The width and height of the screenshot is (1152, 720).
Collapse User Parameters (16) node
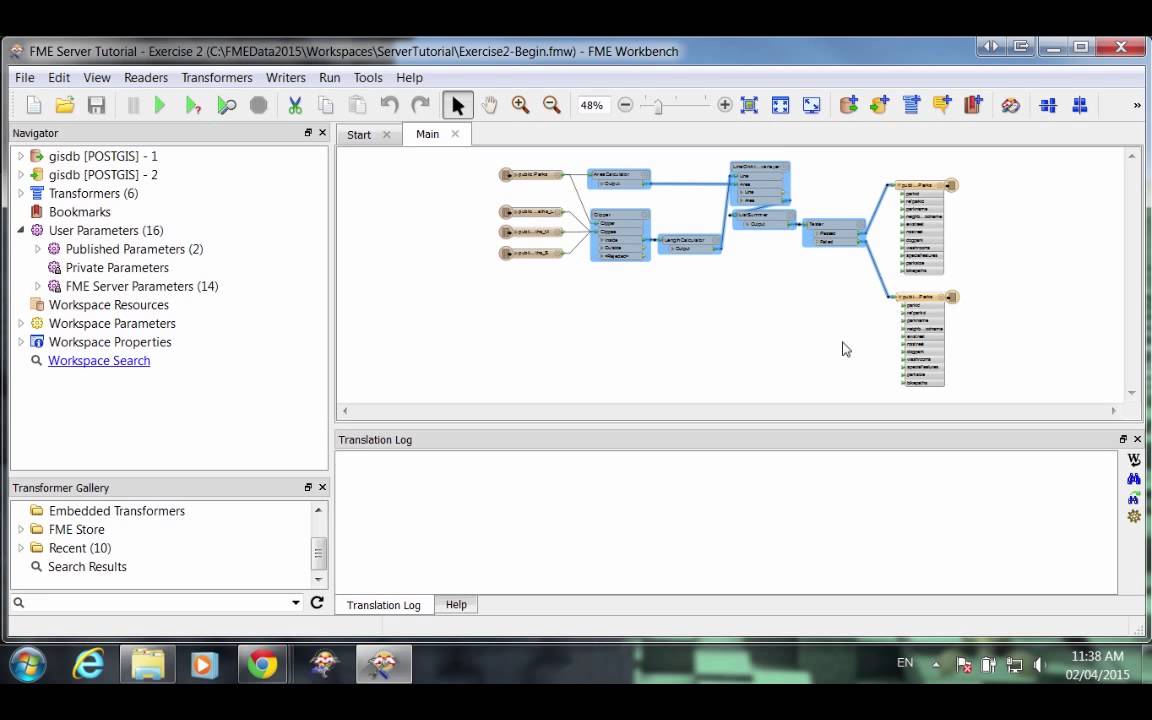click(21, 230)
